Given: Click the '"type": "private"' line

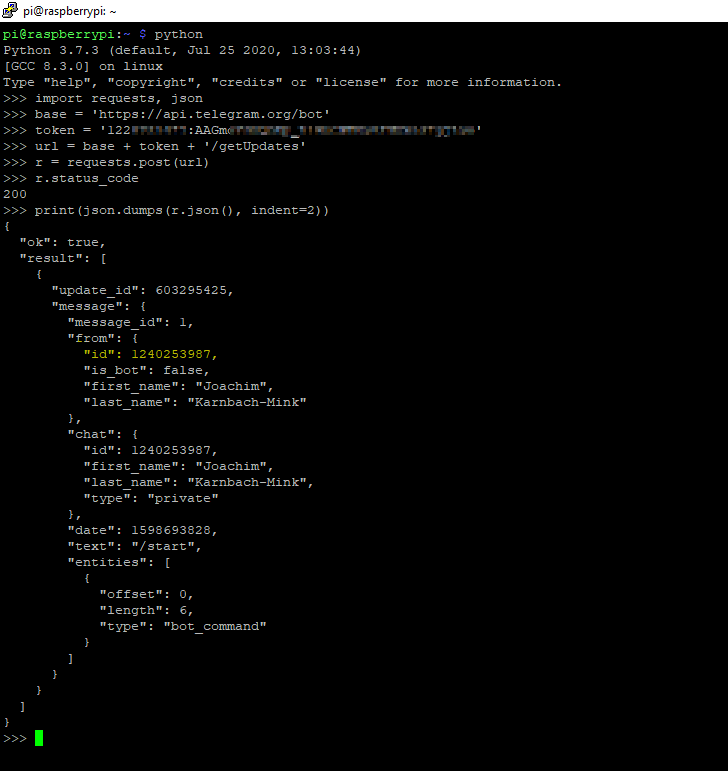Looking at the screenshot, I should point(150,499).
